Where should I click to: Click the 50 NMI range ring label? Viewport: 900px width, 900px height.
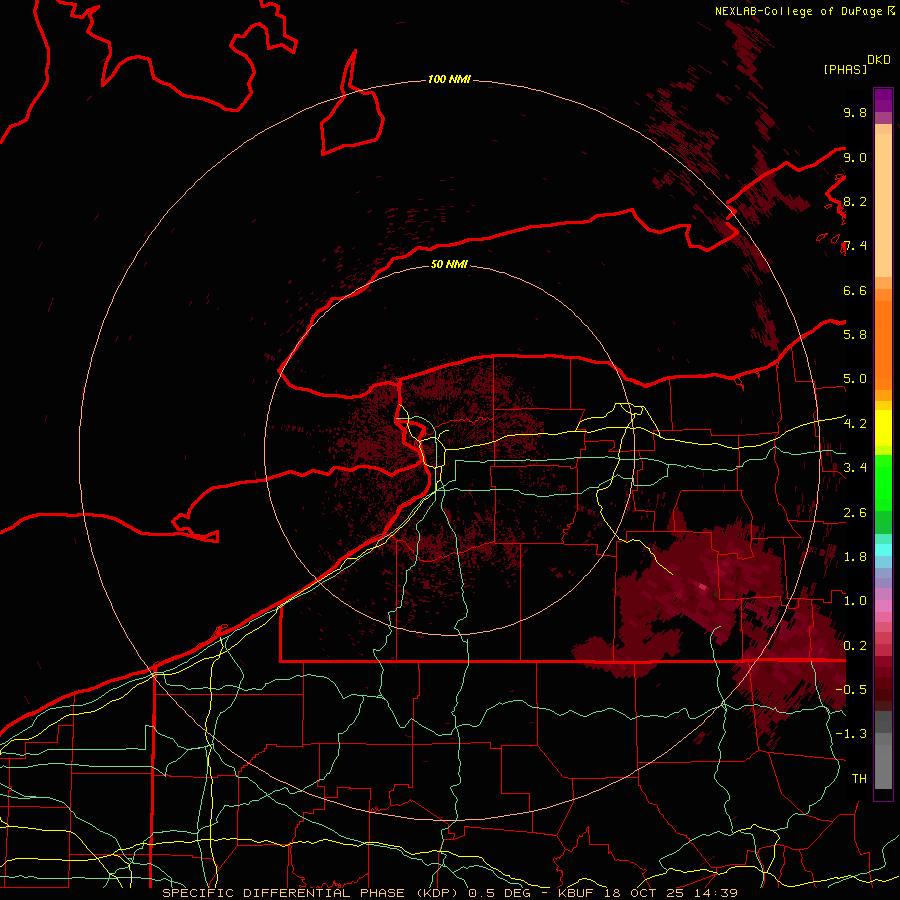(x=449, y=264)
